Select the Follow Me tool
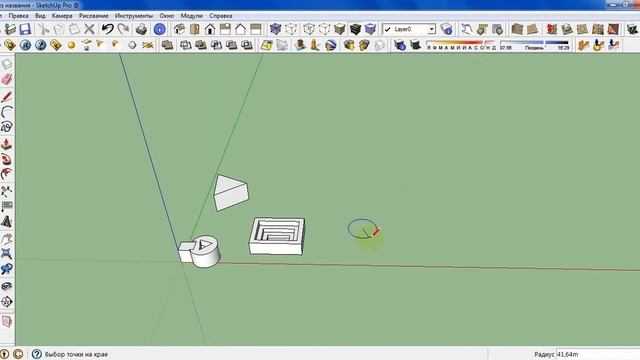Viewport: 640px width, 360px height. tap(7, 159)
